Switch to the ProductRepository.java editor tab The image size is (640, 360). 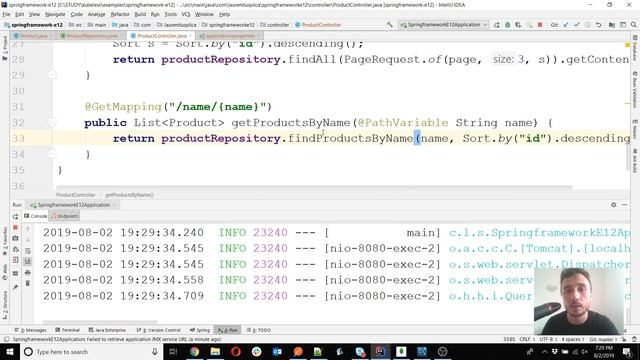(90, 36)
